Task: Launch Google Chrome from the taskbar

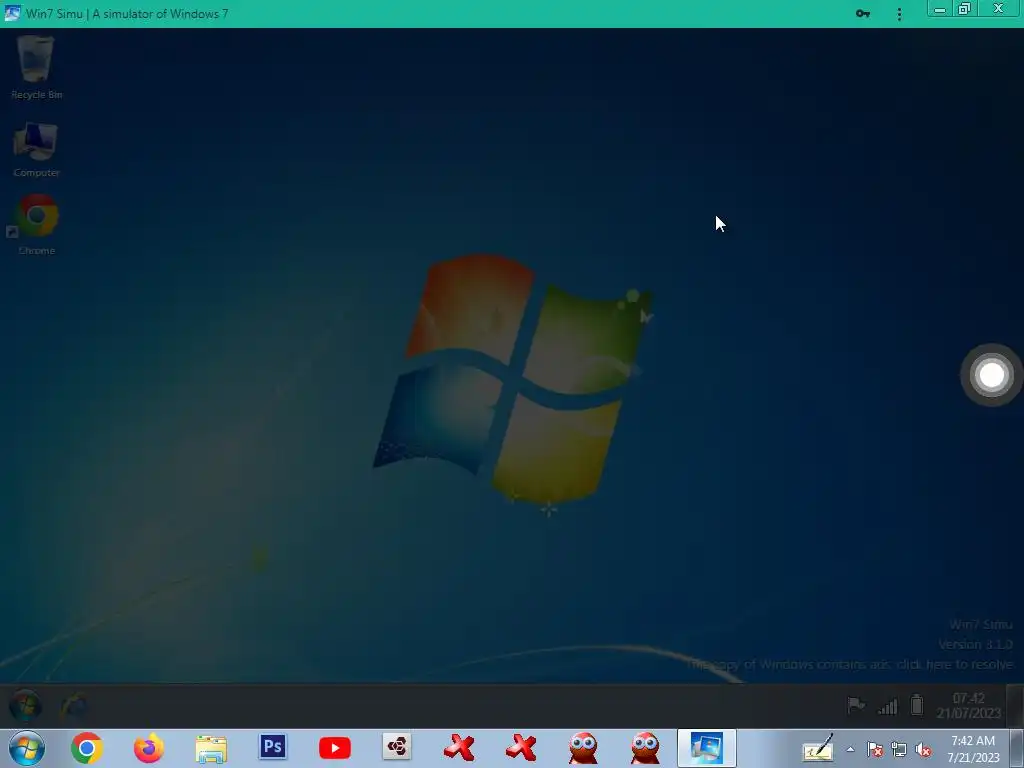Action: [87, 748]
